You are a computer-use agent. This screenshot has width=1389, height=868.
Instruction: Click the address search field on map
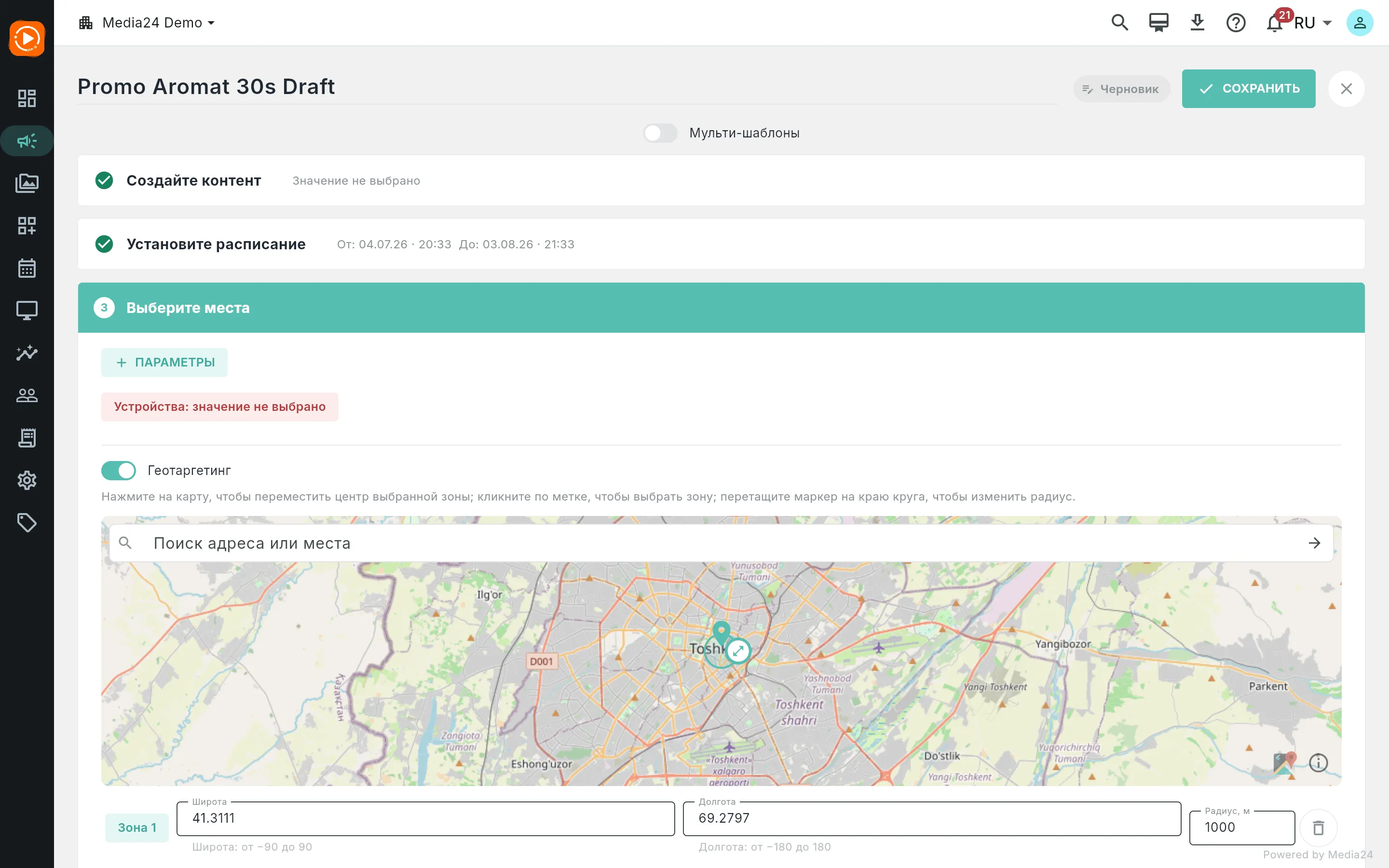(x=721, y=543)
